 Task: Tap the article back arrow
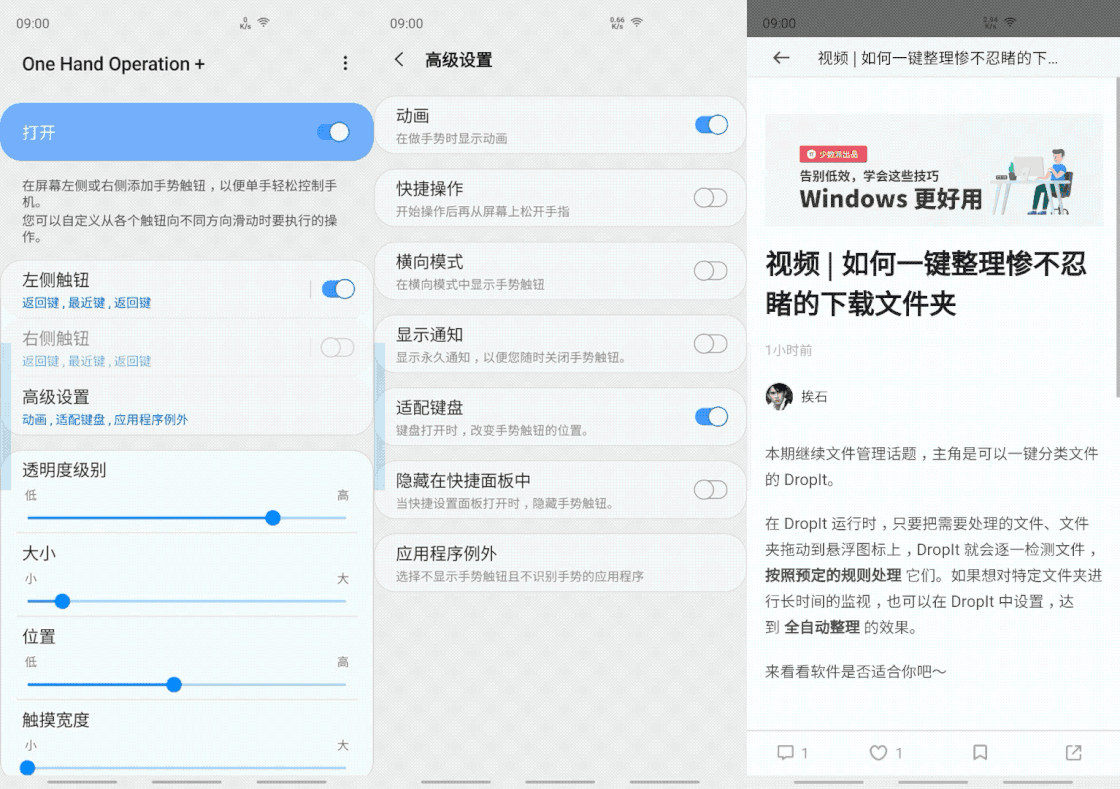781,58
